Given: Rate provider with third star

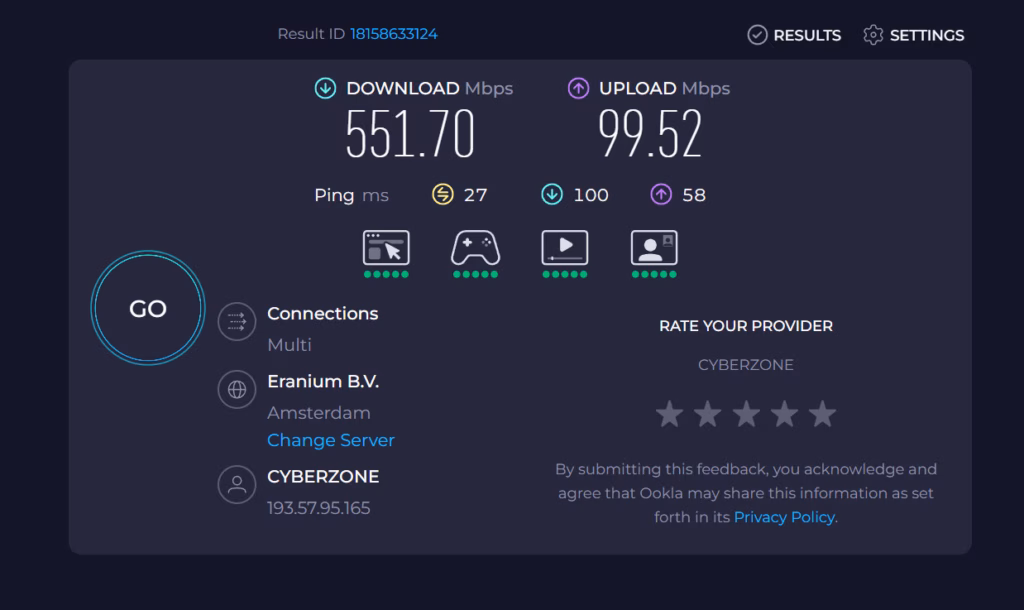Looking at the screenshot, I should 746,414.
